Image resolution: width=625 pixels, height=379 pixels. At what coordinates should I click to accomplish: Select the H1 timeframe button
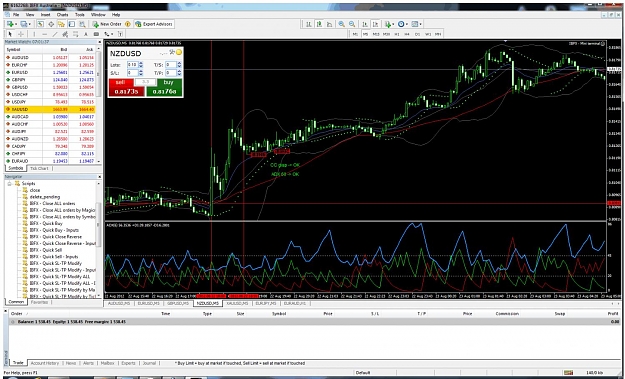point(397,34)
